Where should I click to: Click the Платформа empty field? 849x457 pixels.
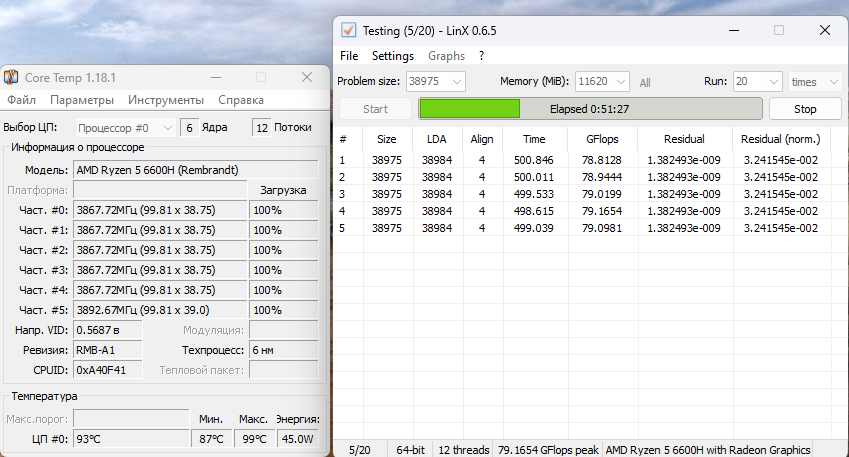coord(160,190)
